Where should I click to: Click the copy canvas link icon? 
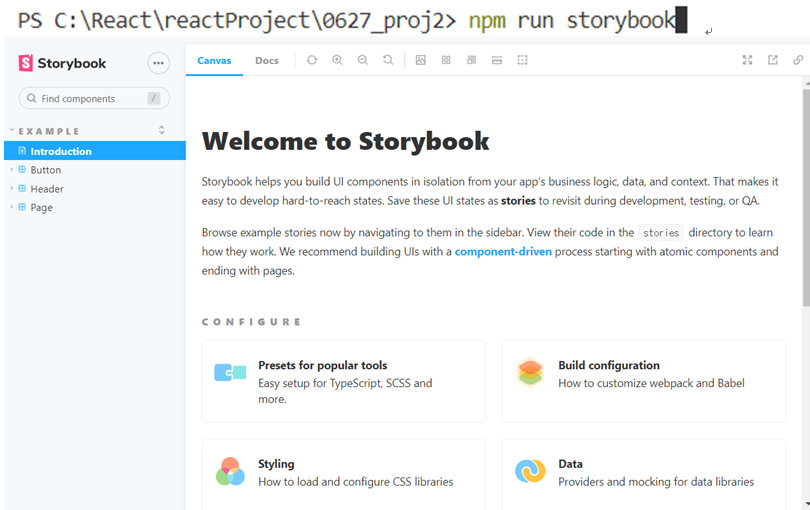(798, 60)
